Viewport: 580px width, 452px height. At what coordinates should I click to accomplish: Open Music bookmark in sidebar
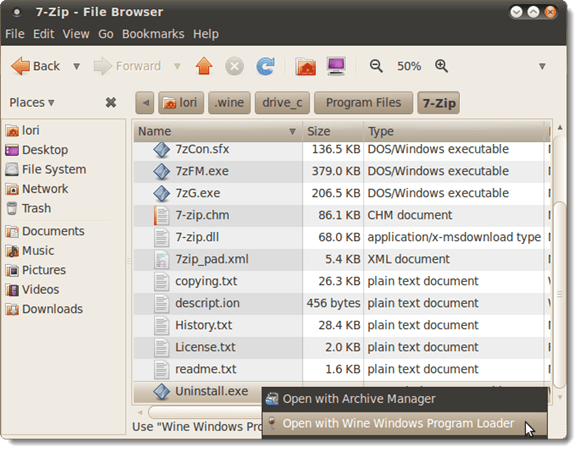(30, 251)
